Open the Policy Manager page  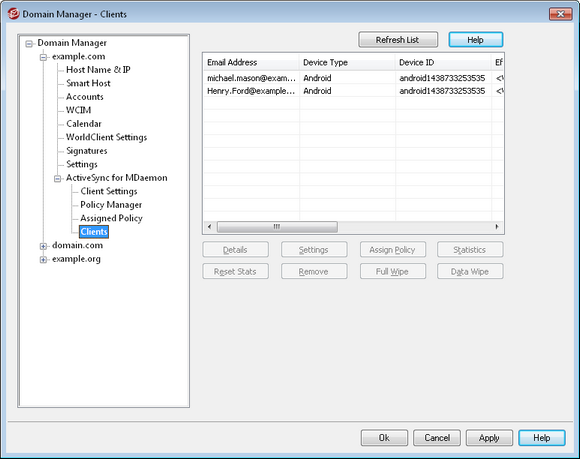point(111,205)
